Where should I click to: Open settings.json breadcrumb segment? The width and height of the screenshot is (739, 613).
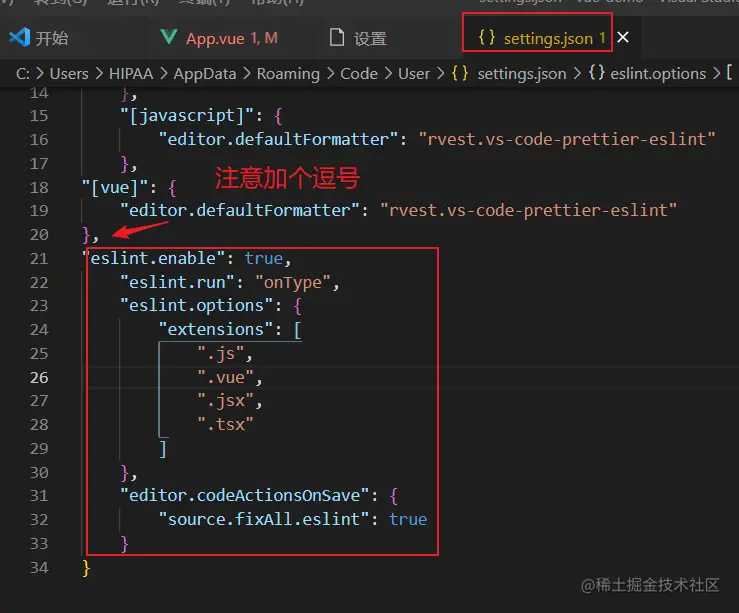point(522,74)
